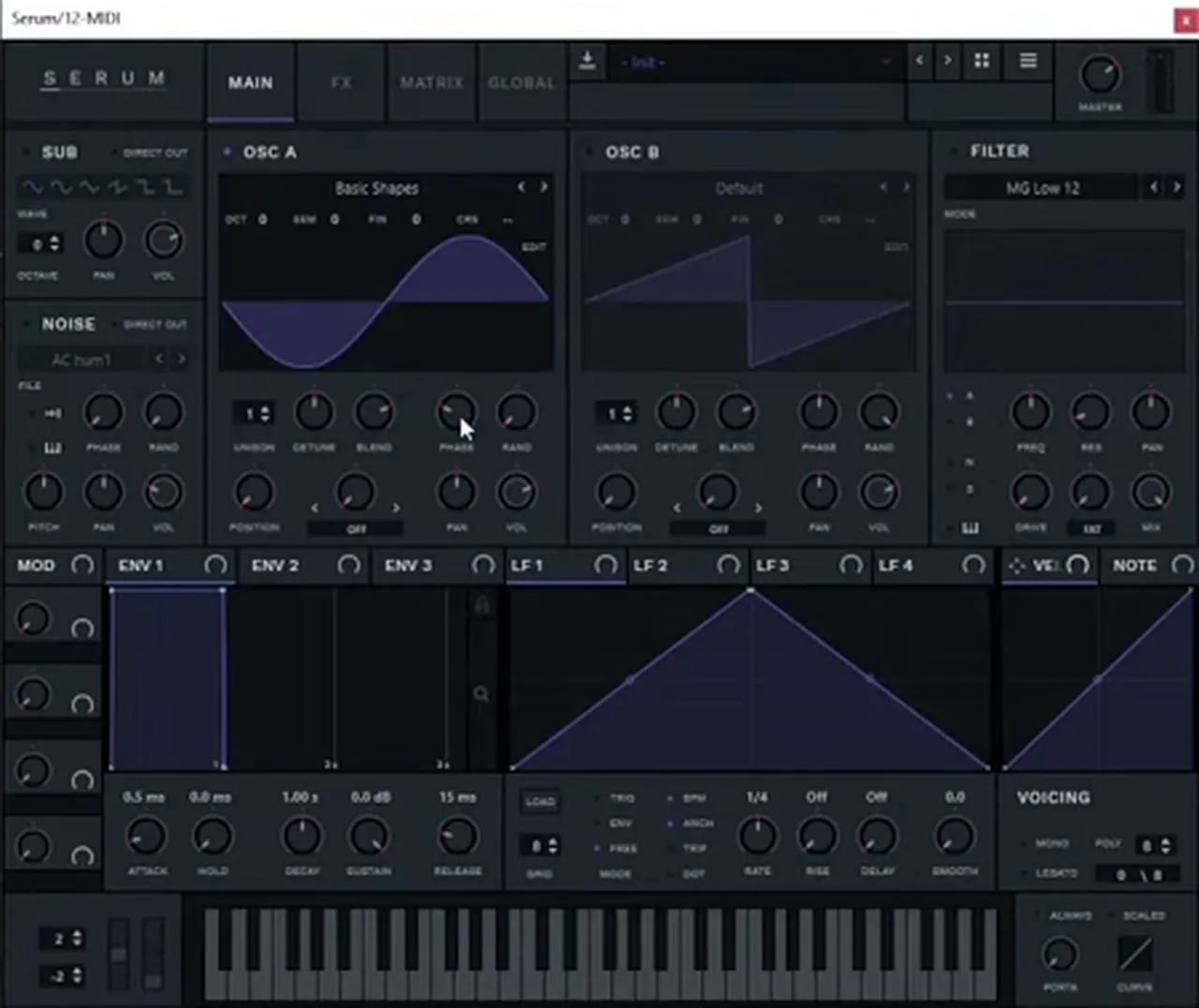Click the save preset icon
This screenshot has height=1008, width=1199.
coord(587,61)
